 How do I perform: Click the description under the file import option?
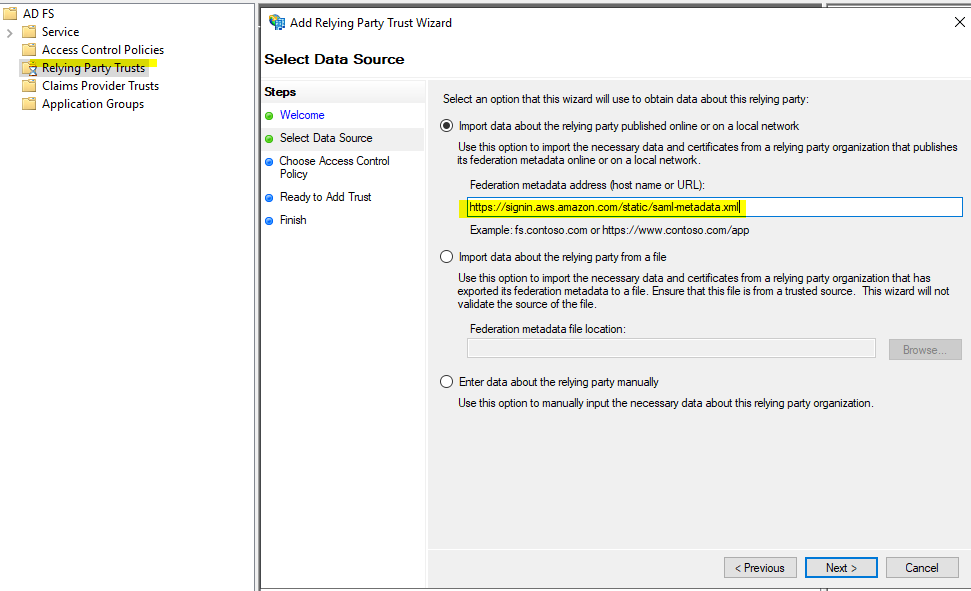(703, 291)
